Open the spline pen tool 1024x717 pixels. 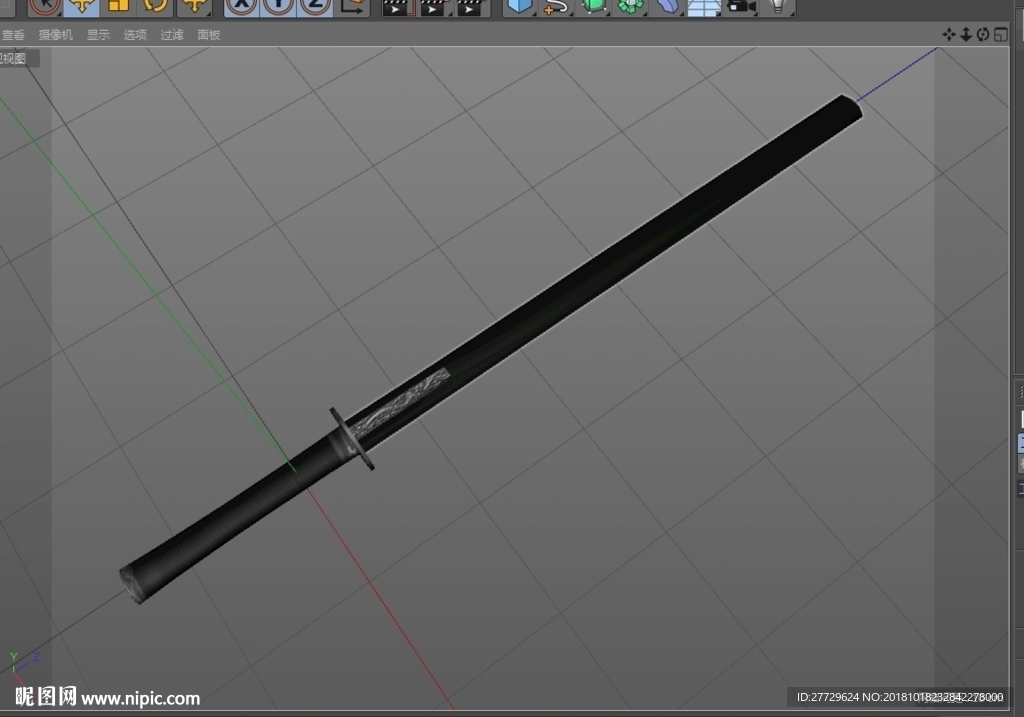[x=556, y=6]
